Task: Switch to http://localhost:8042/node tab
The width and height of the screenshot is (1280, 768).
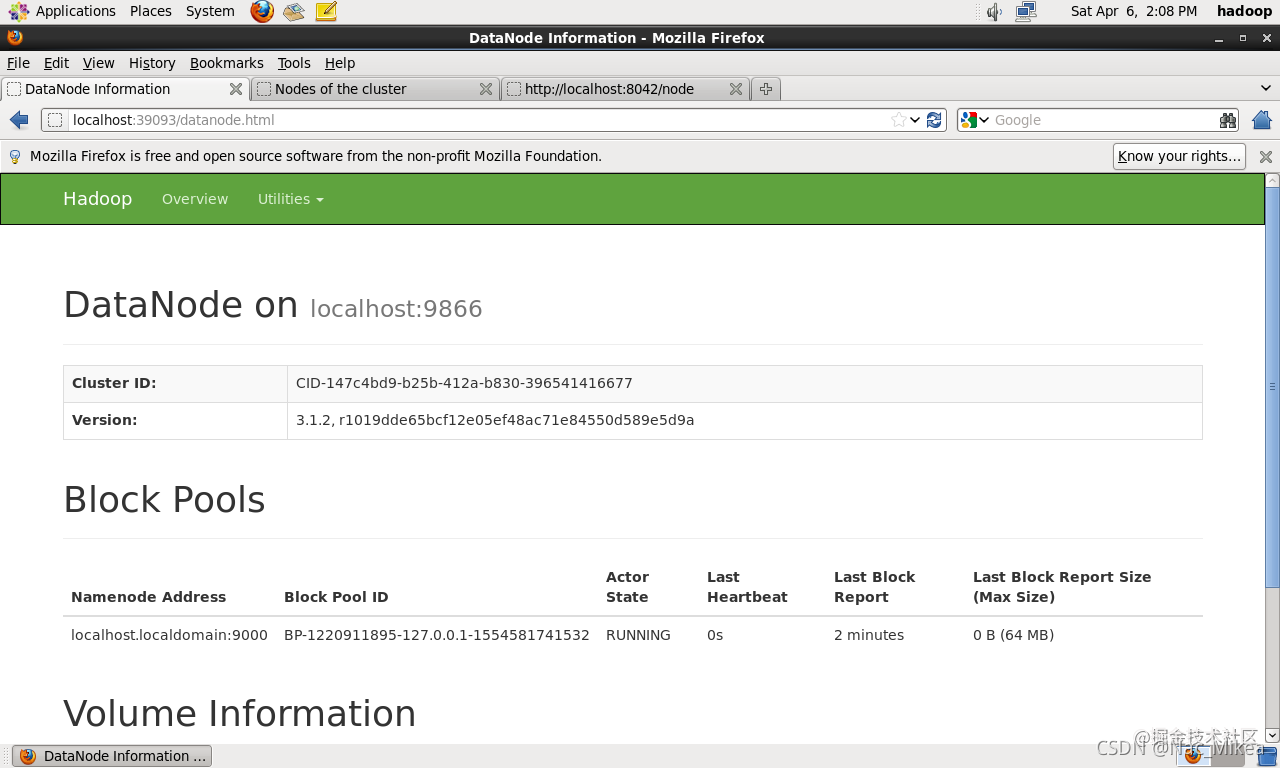Action: coord(625,89)
